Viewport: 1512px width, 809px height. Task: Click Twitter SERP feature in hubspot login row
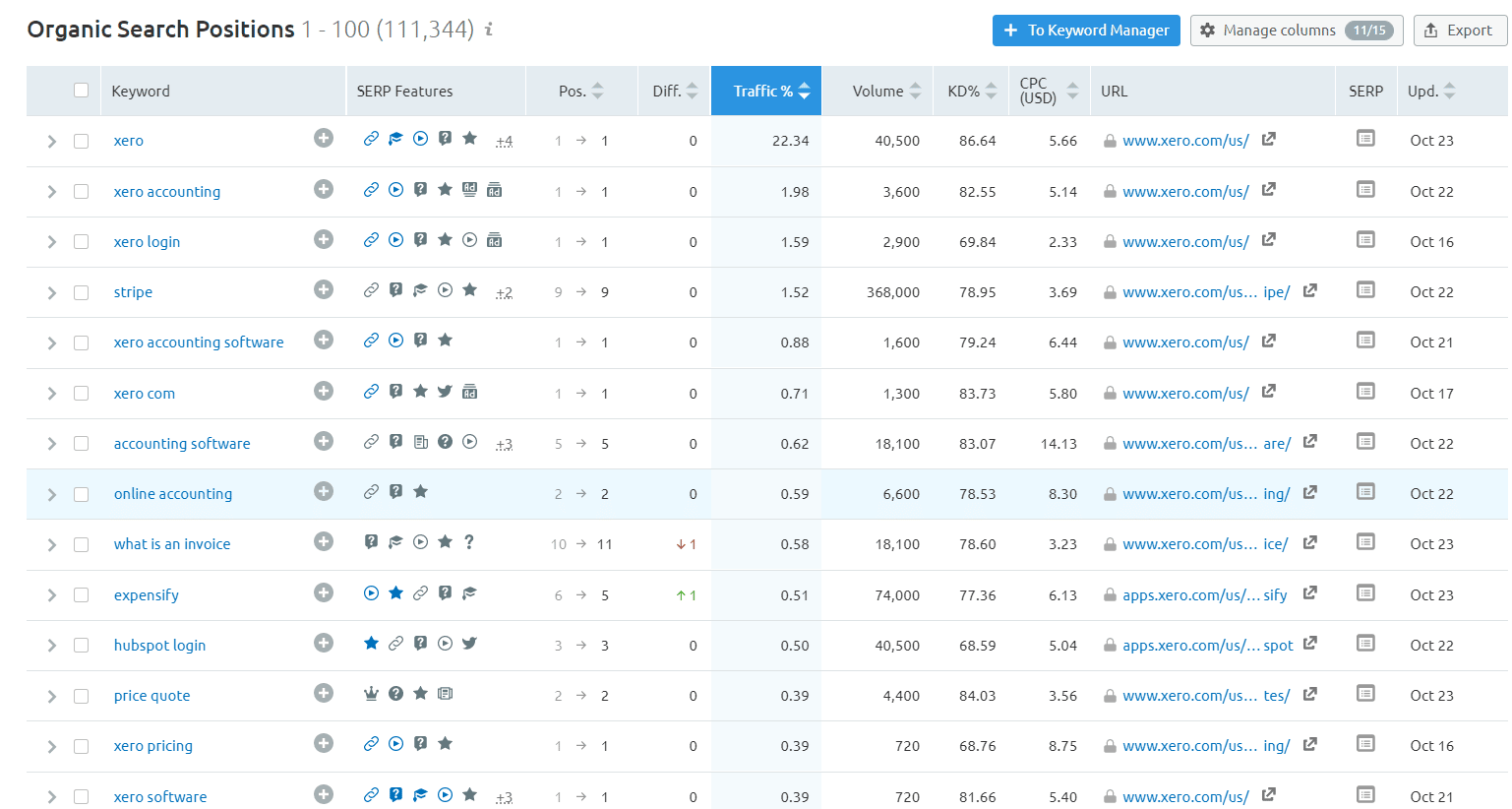click(469, 644)
